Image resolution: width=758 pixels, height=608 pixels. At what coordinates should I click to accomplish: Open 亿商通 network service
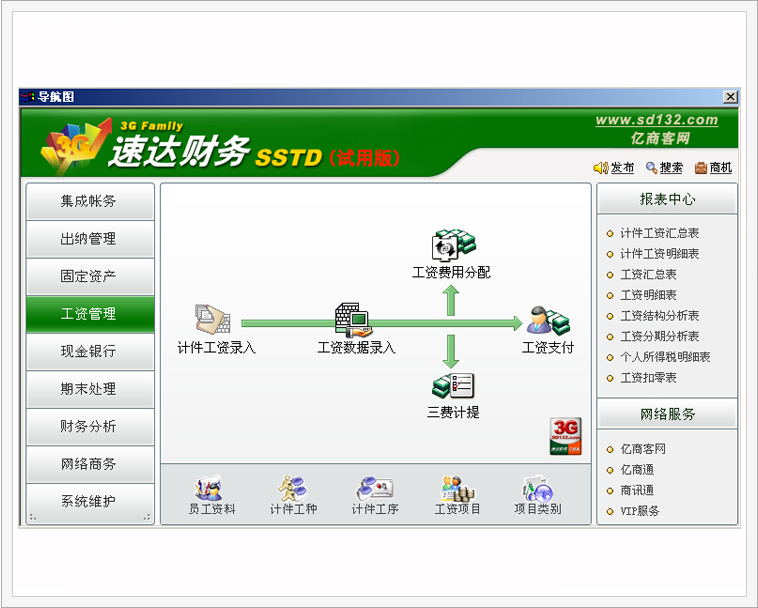pos(637,470)
